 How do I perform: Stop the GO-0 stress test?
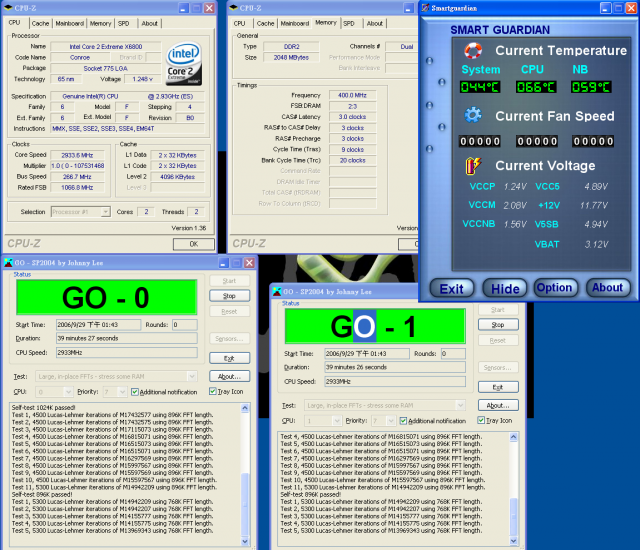[x=229, y=296]
